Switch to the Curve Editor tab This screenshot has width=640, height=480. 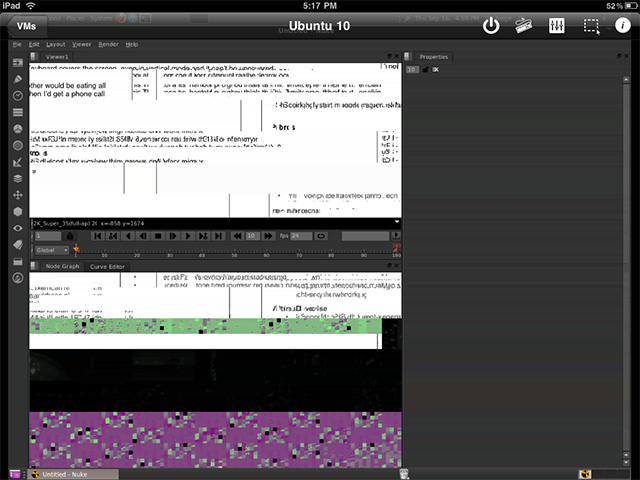107,267
